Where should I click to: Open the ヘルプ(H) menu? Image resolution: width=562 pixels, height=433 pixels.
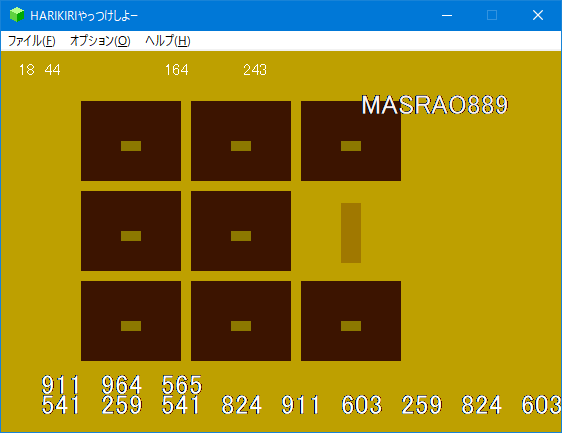pos(167,41)
